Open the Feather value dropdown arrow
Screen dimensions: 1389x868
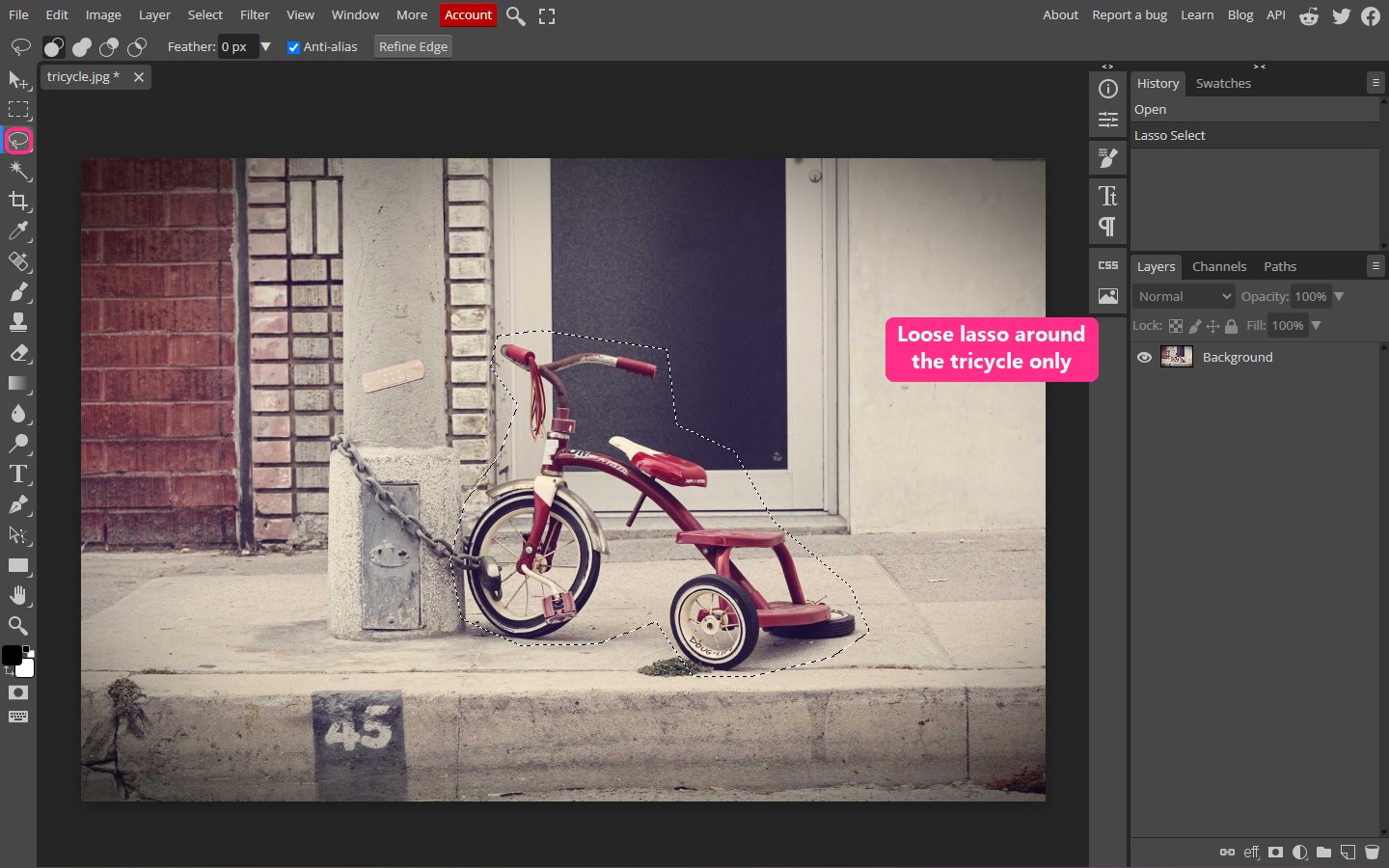(266, 46)
